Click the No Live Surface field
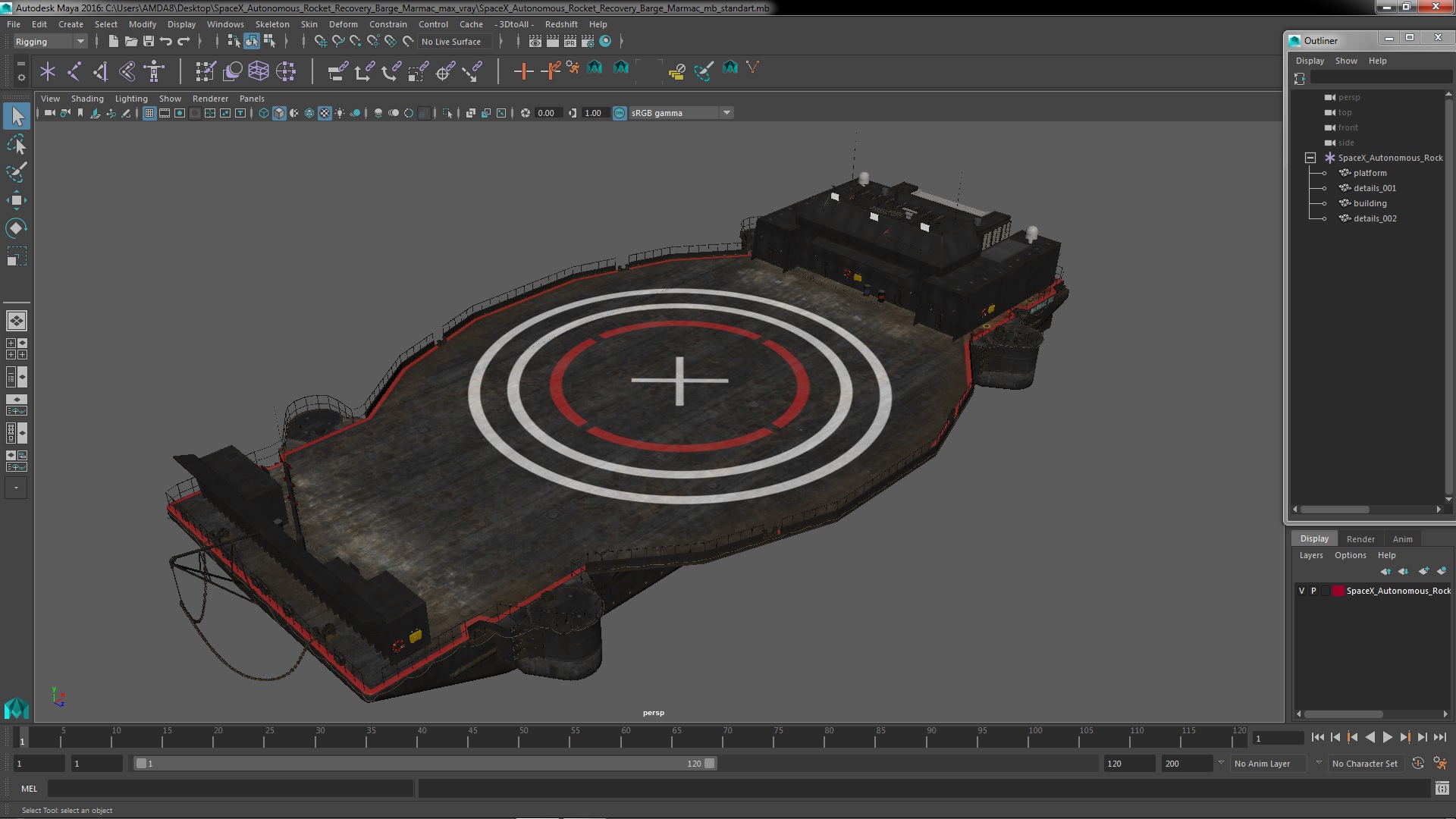The width and height of the screenshot is (1456, 819). click(454, 42)
